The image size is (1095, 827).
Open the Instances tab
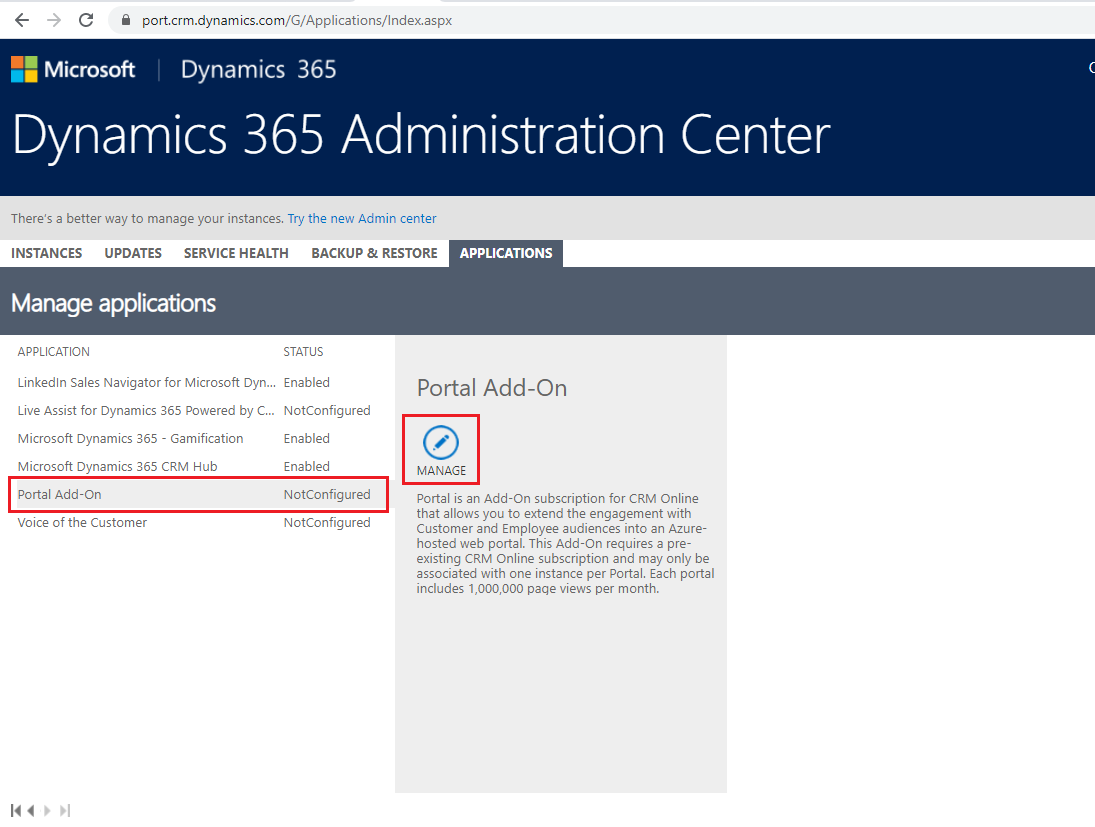click(47, 253)
